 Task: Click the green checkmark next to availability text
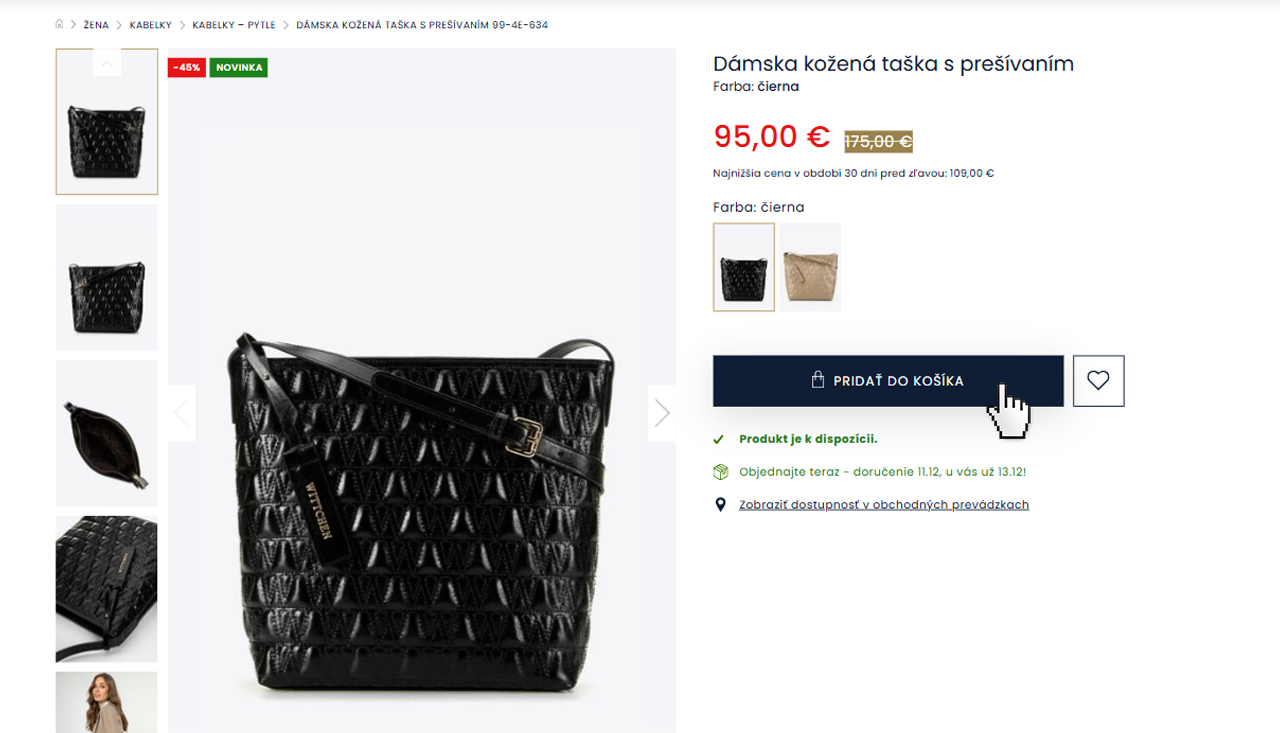tap(718, 438)
